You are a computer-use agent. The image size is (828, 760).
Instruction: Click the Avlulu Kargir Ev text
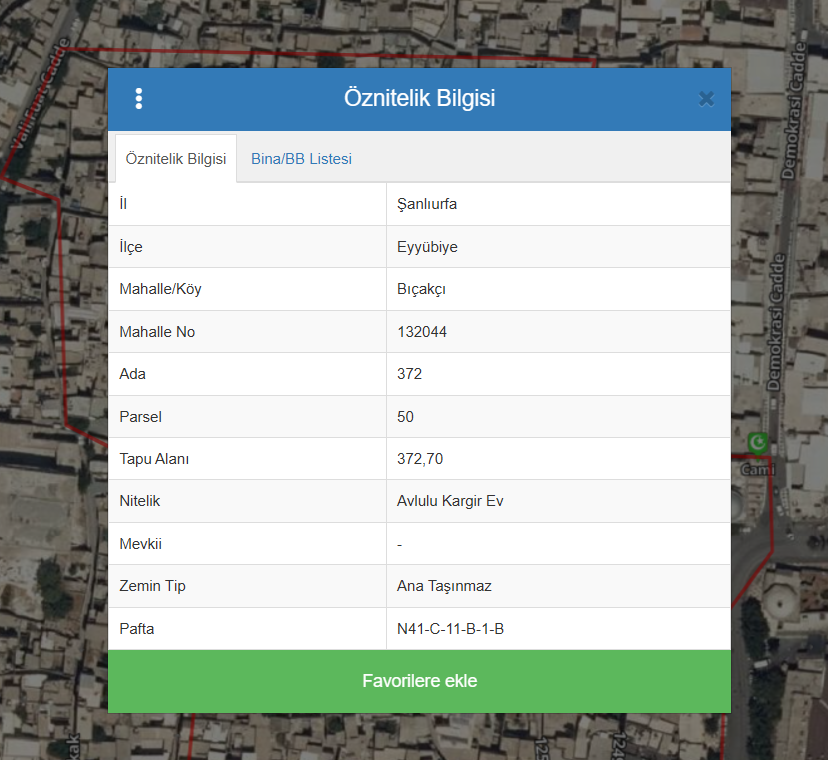pos(450,501)
